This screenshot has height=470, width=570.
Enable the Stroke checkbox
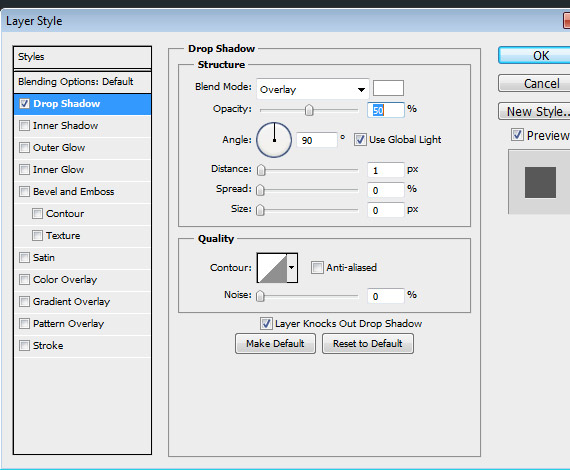point(24,345)
